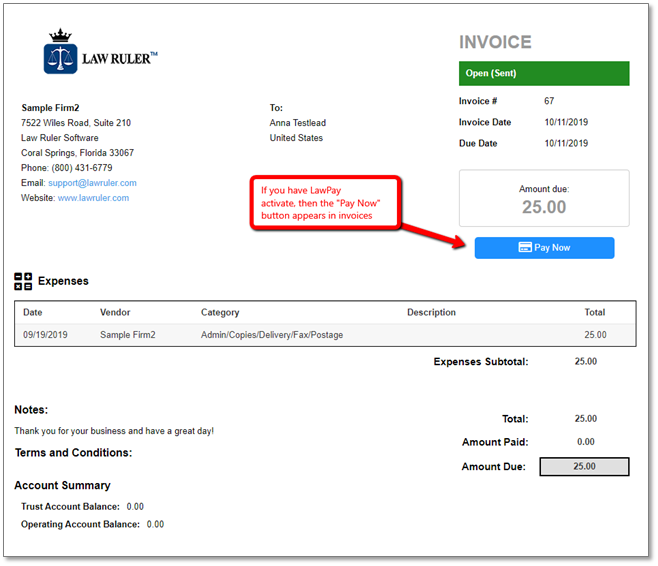The height and width of the screenshot is (566, 658).
Task: Open the www.lawruler.com website link
Action: coord(93,198)
